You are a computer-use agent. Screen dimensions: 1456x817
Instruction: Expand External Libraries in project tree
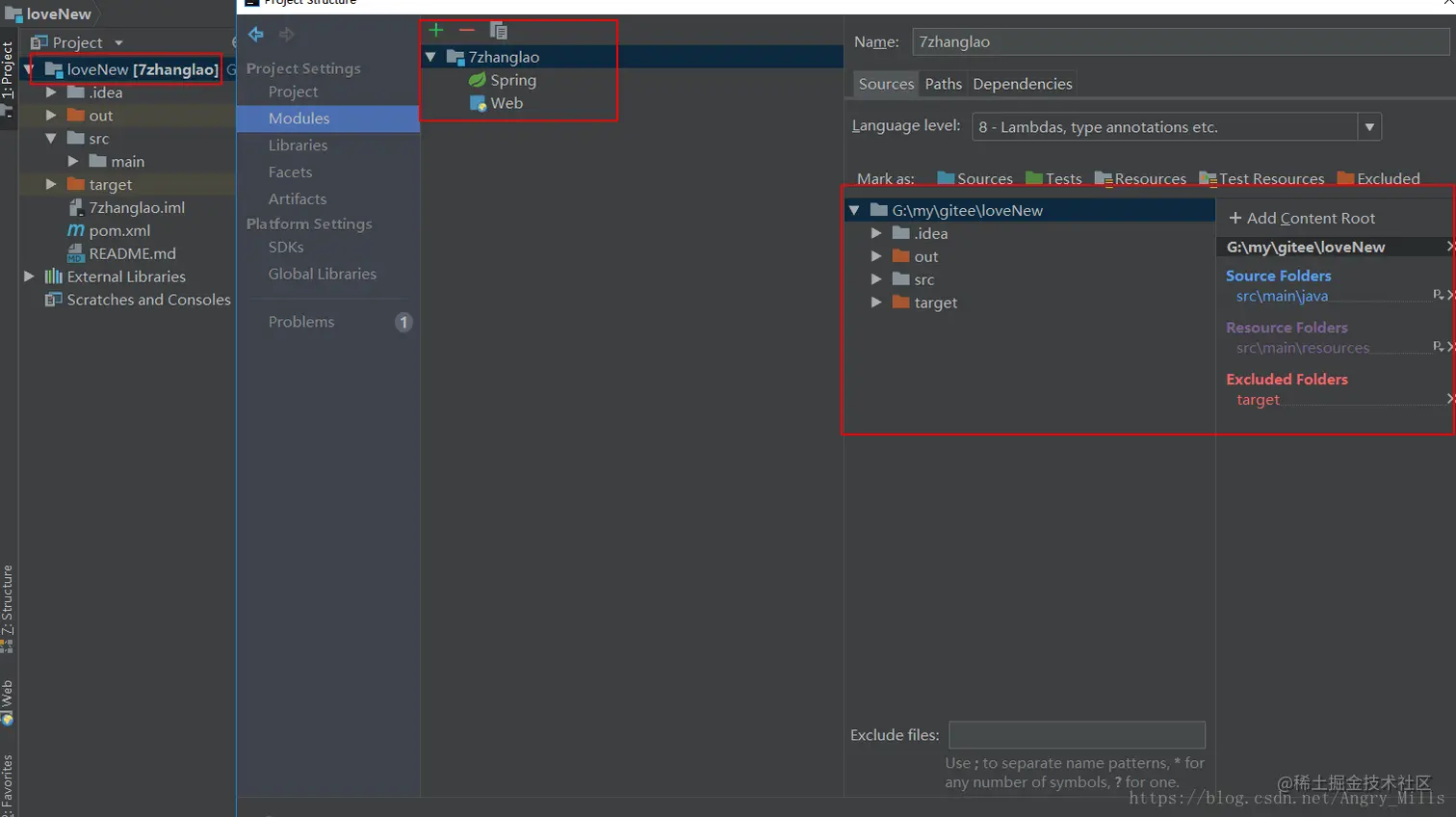[29, 277]
